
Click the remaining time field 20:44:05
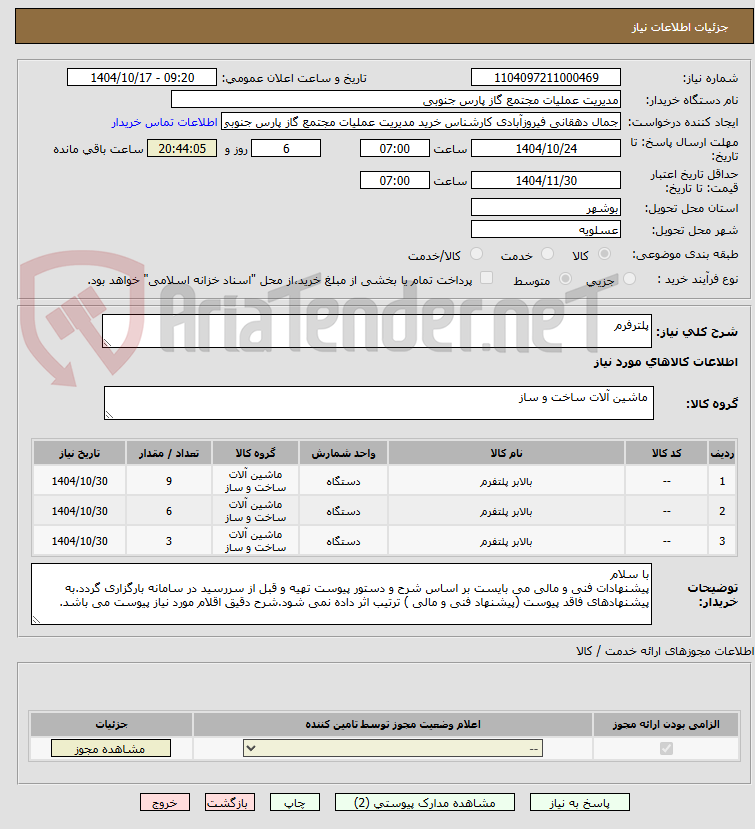[182, 148]
